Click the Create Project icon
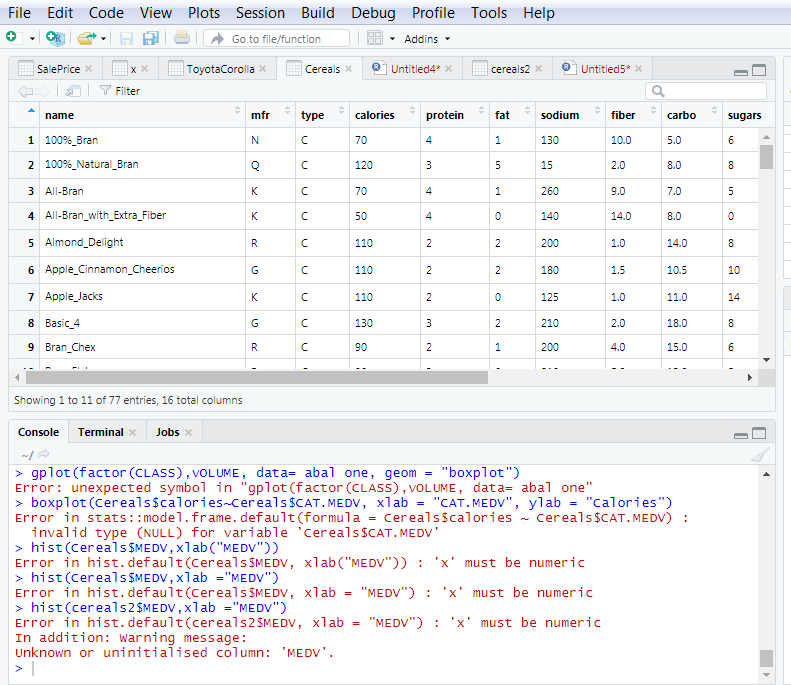791x685 pixels. coord(55,38)
